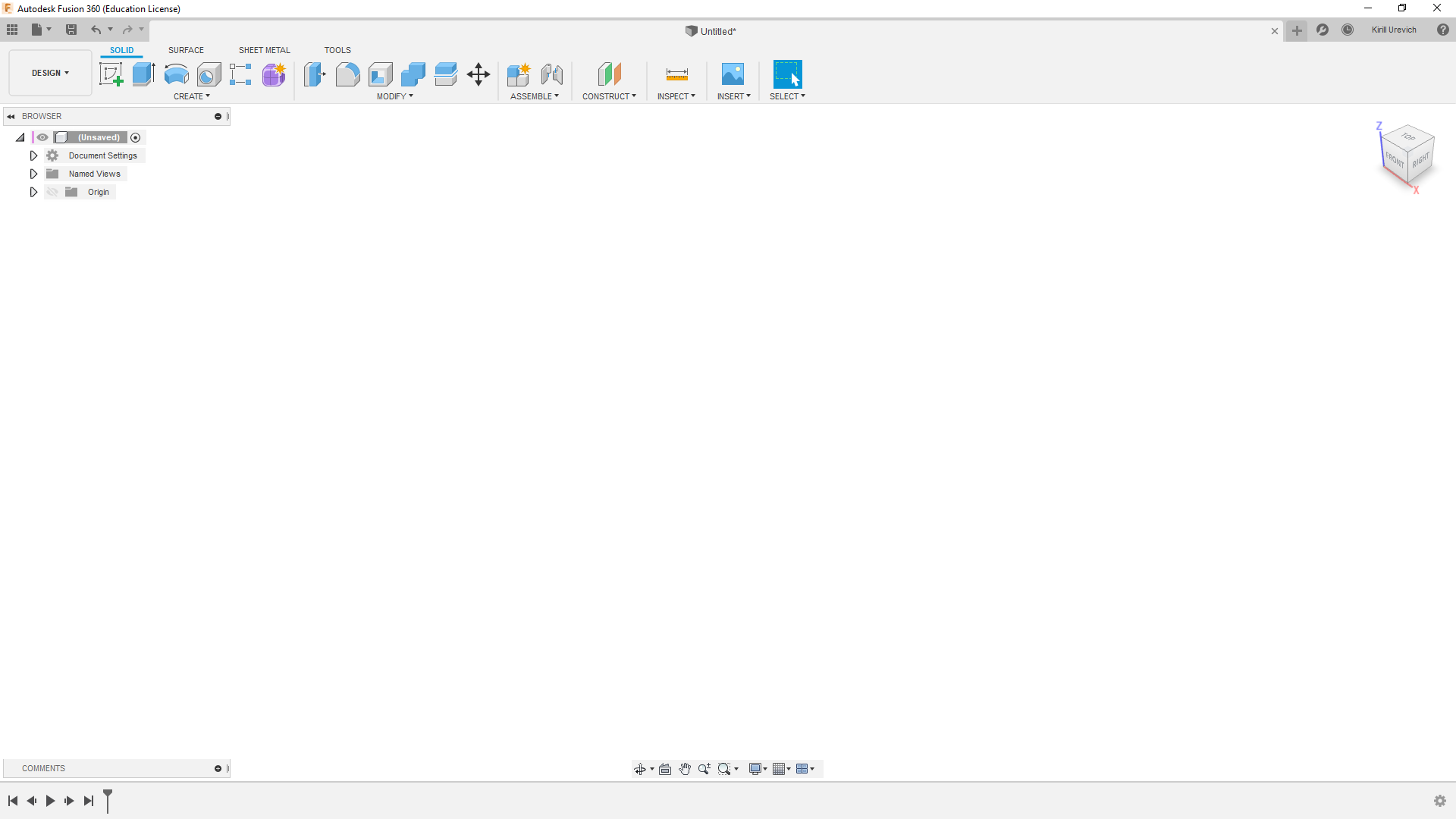The width and height of the screenshot is (1456, 819).
Task: Toggle visibility of Origin in Browser
Action: click(52, 191)
